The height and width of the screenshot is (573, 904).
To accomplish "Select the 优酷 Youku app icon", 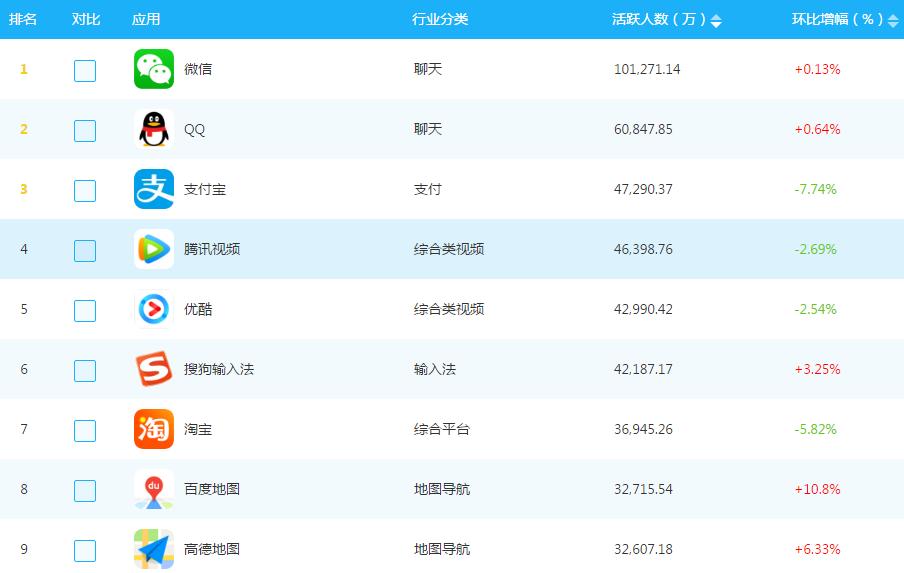I will 154,309.
